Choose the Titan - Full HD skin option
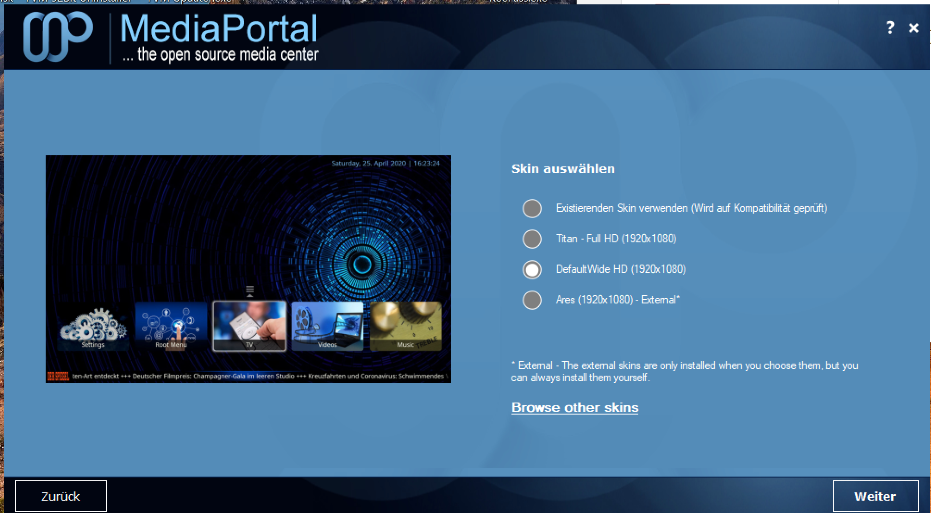This screenshot has height=513, width=931. coord(532,239)
